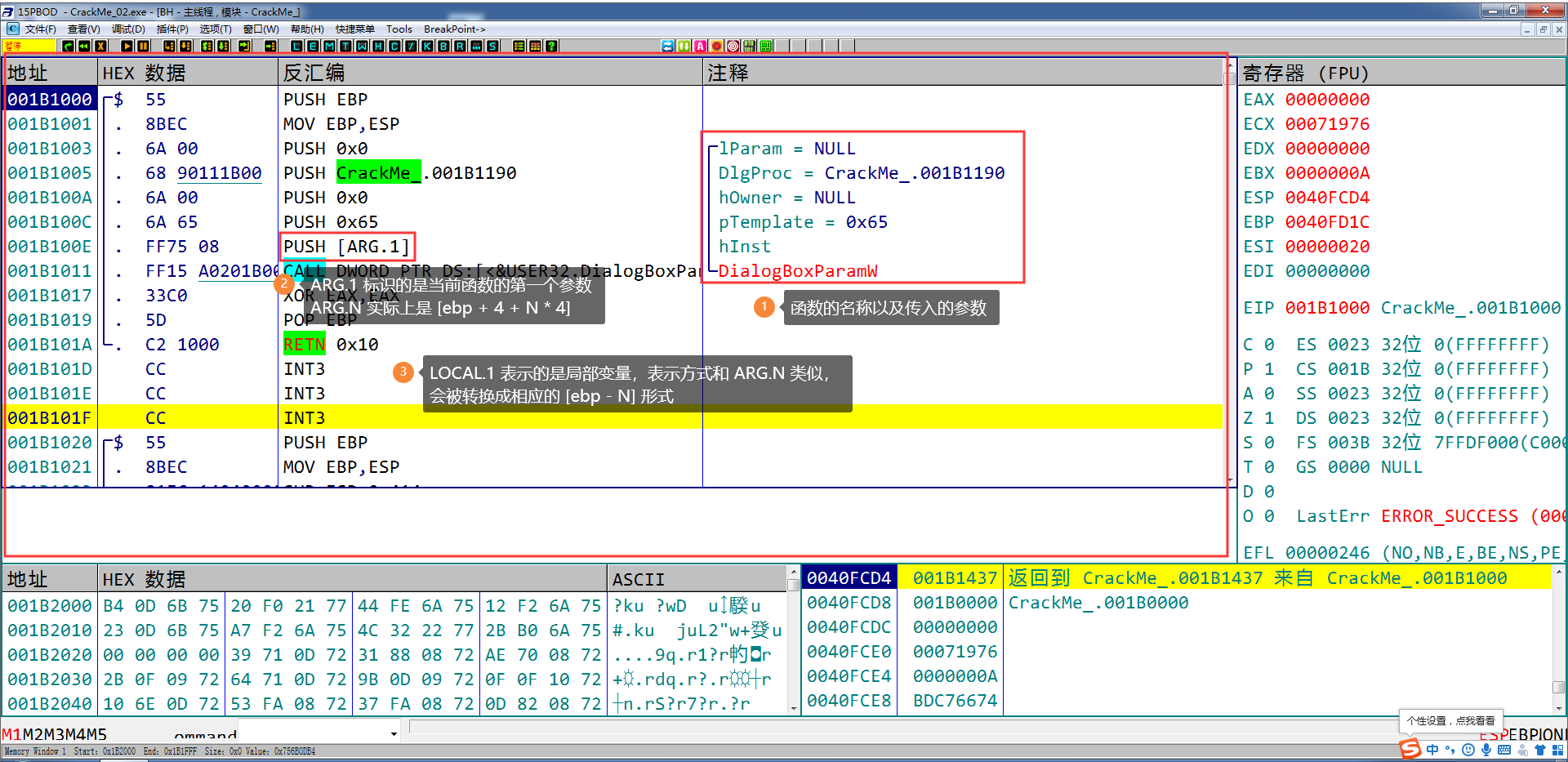Screen dimensions: 1568x762
Task: Open the 快捷菜单 menu
Action: tap(355, 29)
